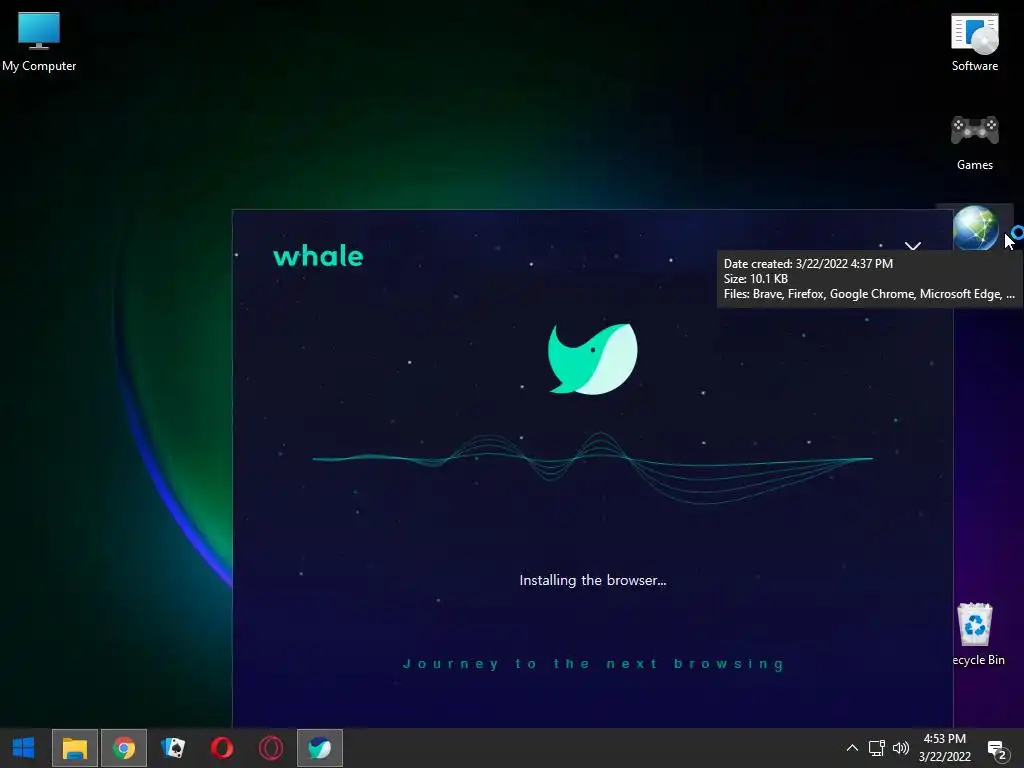The width and height of the screenshot is (1024, 768).
Task: Open taskbar clock showing 4:53 PM
Action: coord(944,748)
